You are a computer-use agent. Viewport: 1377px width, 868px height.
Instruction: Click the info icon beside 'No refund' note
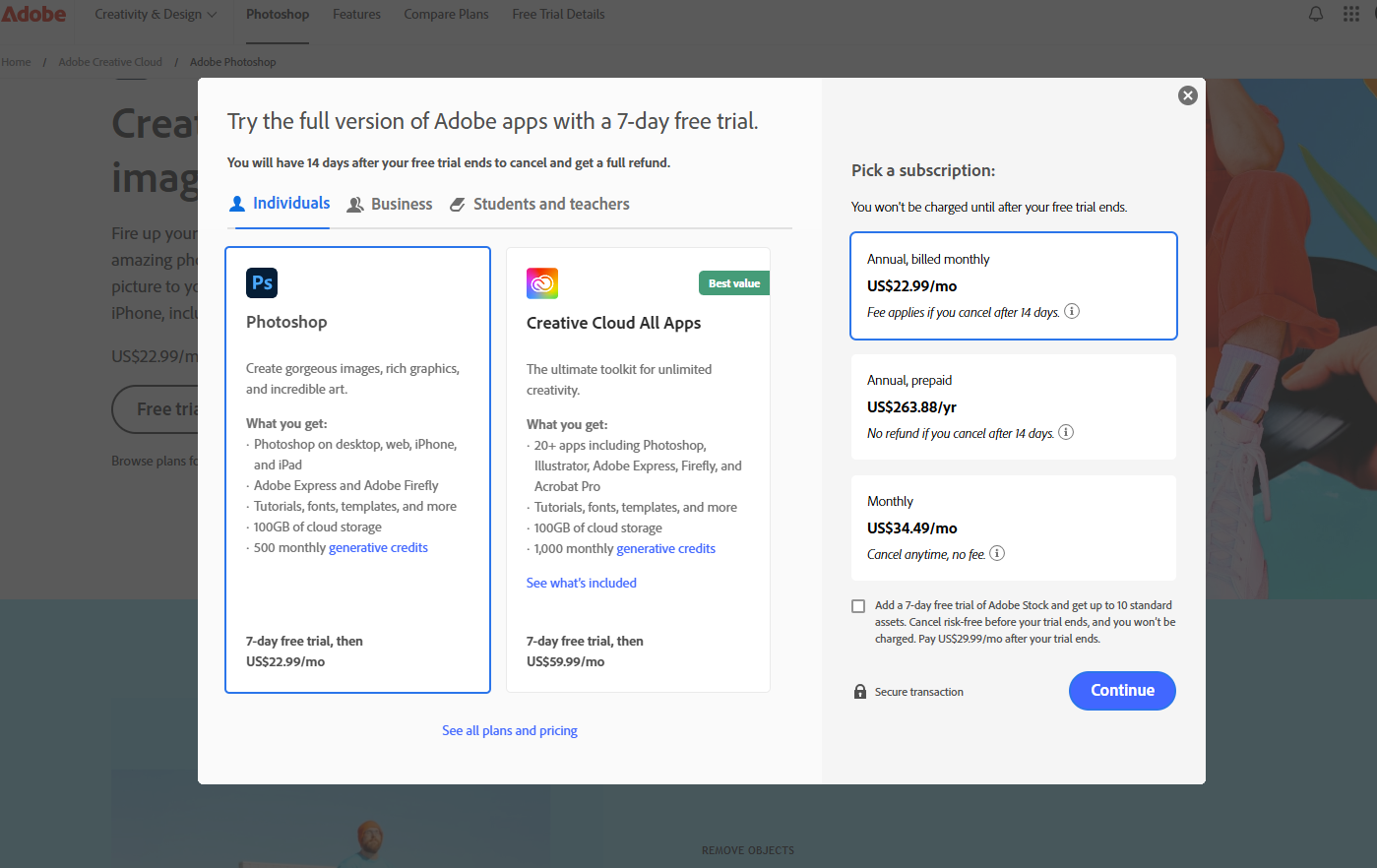(x=1066, y=432)
